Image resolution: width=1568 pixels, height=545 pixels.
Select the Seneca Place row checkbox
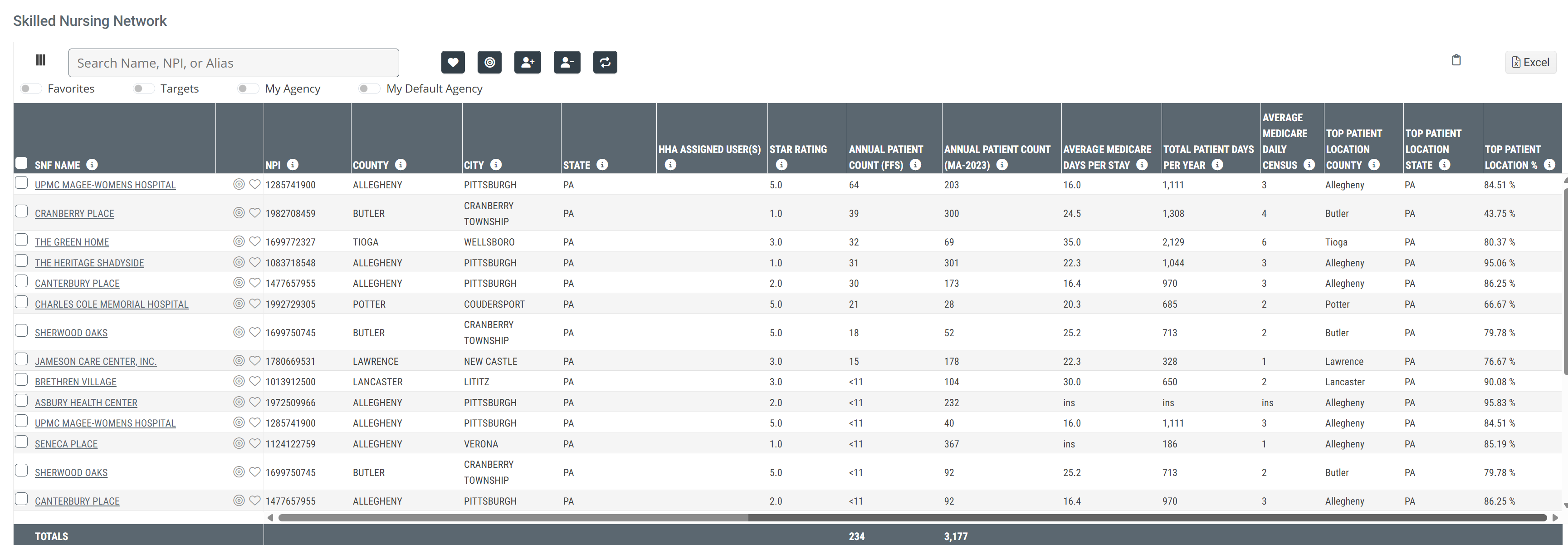pyautogui.click(x=21, y=442)
